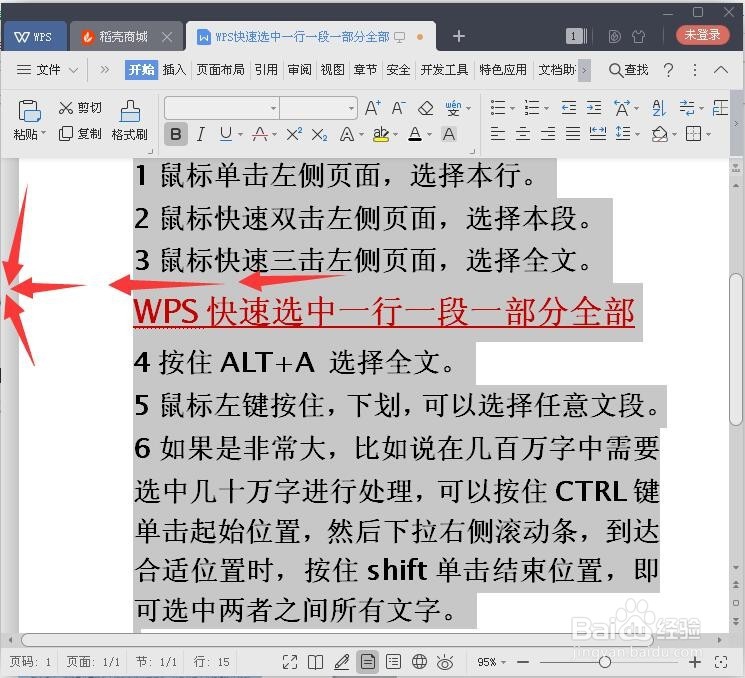Open the font name combo box
The width and height of the screenshot is (745, 678).
tap(221, 108)
